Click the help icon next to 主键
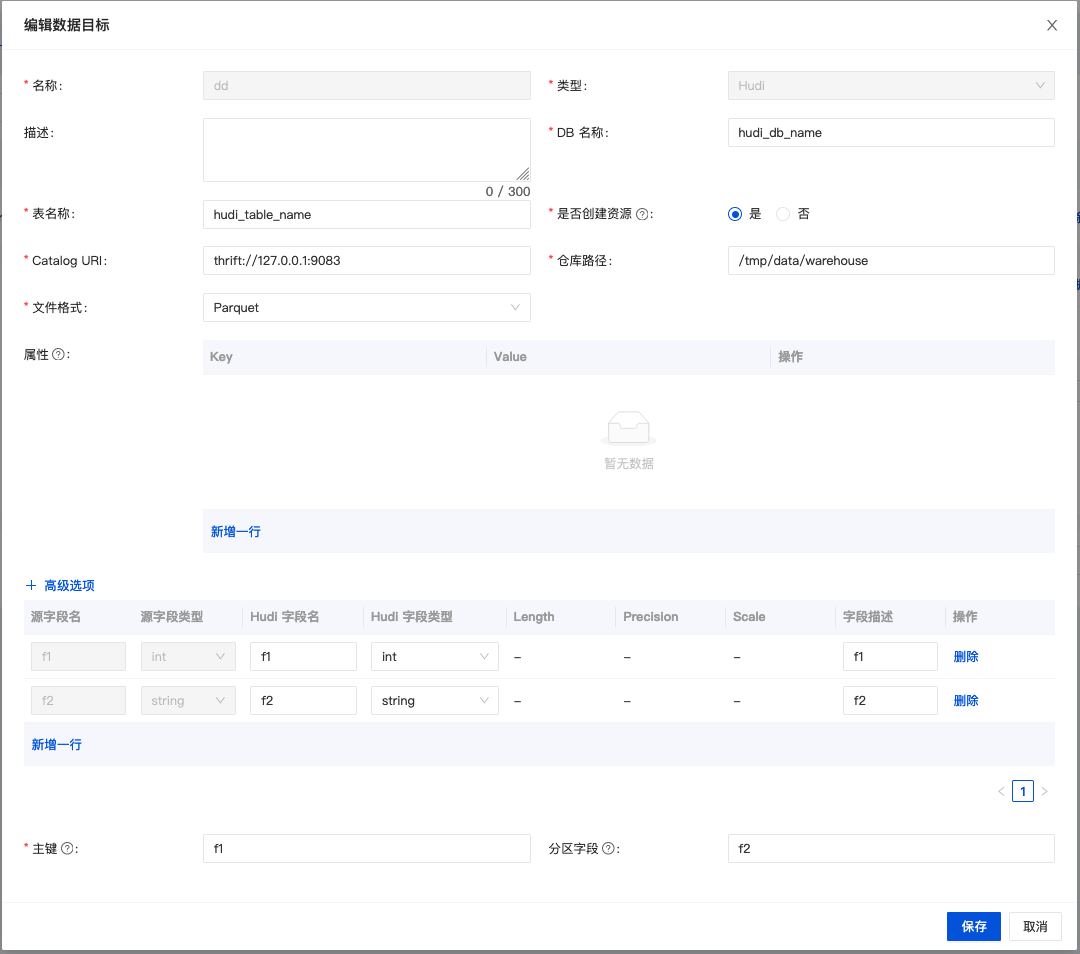Viewport: 1080px width, 954px height. 68,849
